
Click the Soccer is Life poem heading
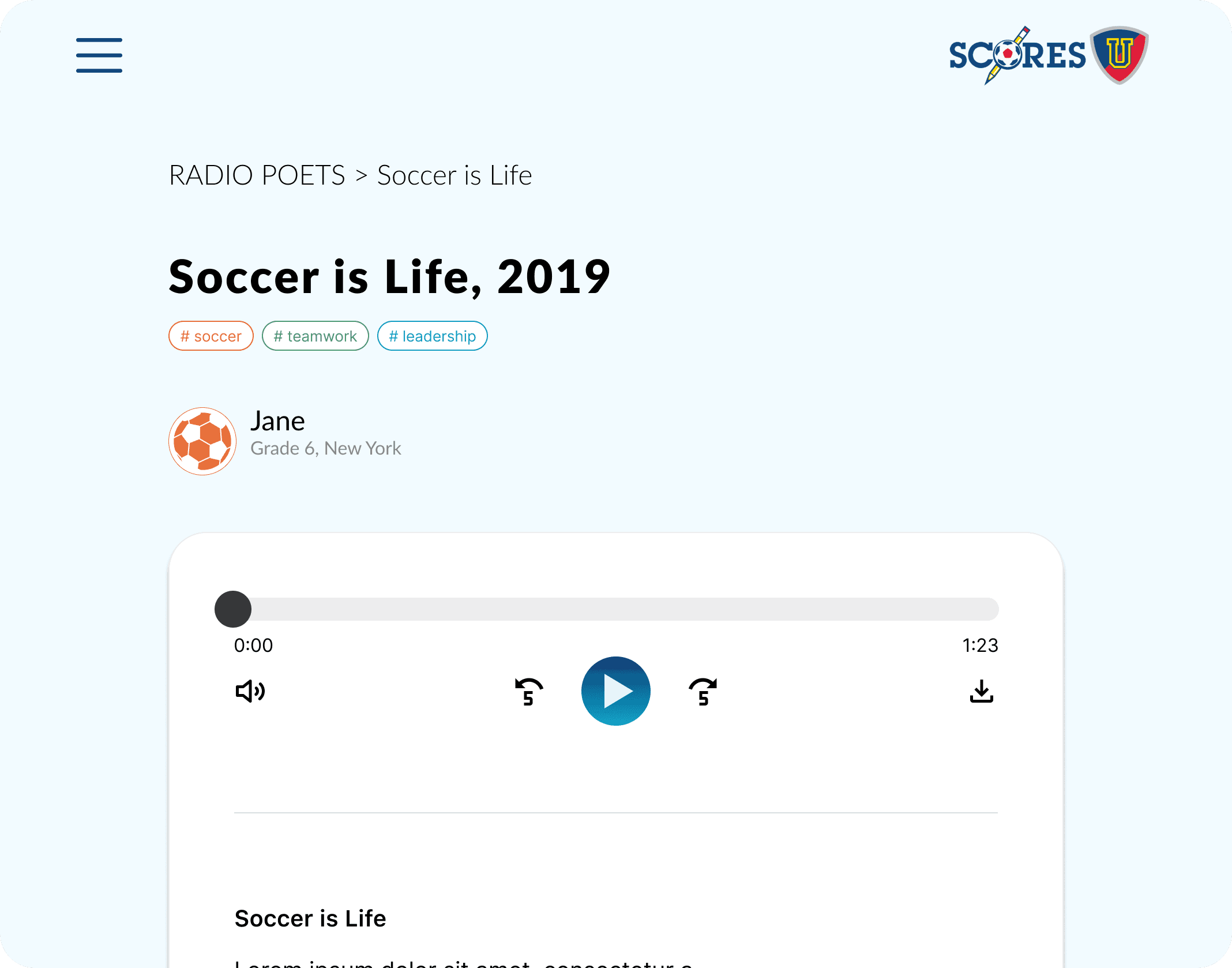click(310, 918)
